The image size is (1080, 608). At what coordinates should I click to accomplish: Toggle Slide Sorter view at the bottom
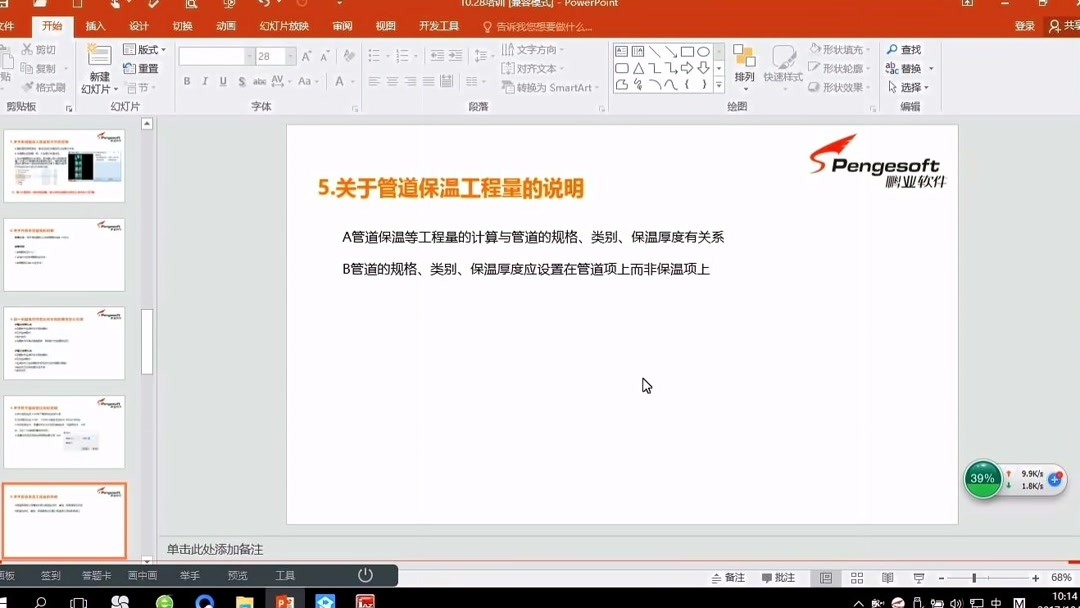(x=857, y=578)
